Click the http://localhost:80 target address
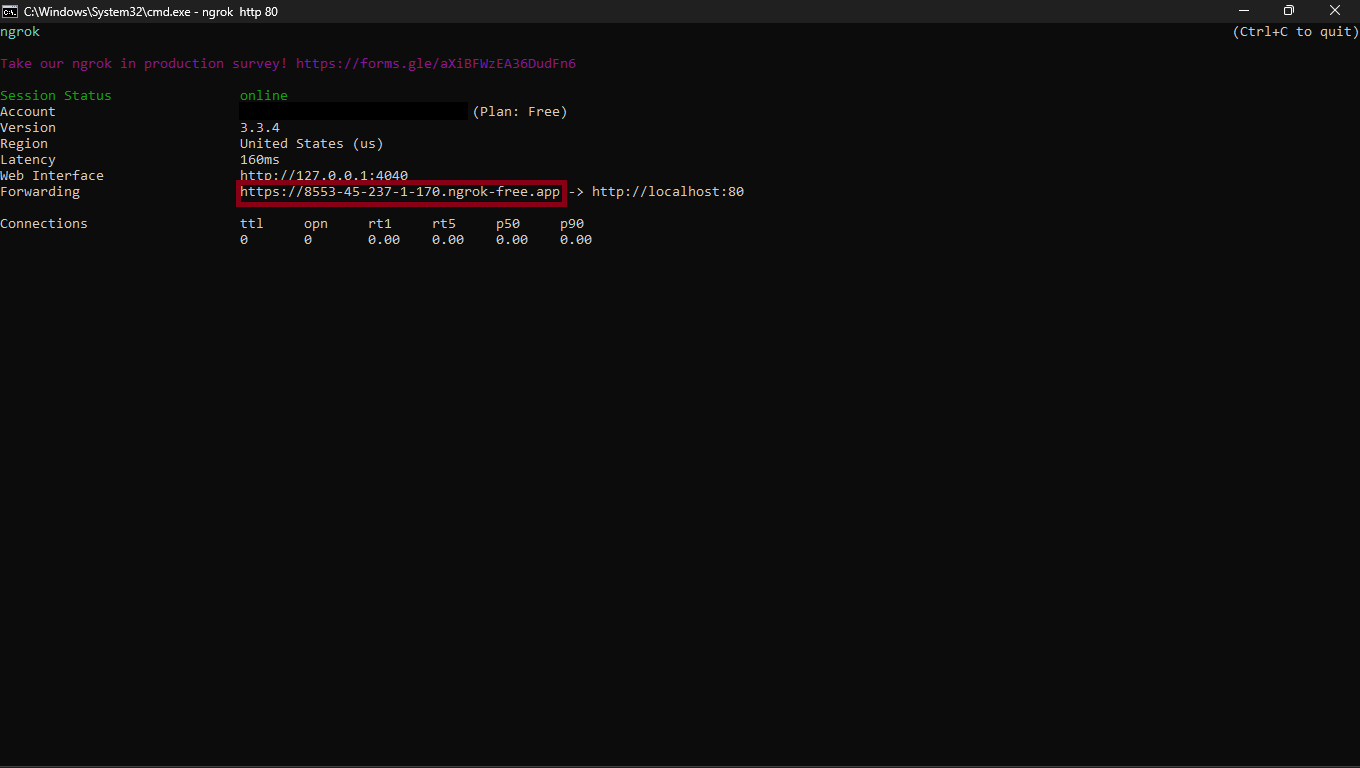Screen dimensions: 1360x768 point(668,192)
